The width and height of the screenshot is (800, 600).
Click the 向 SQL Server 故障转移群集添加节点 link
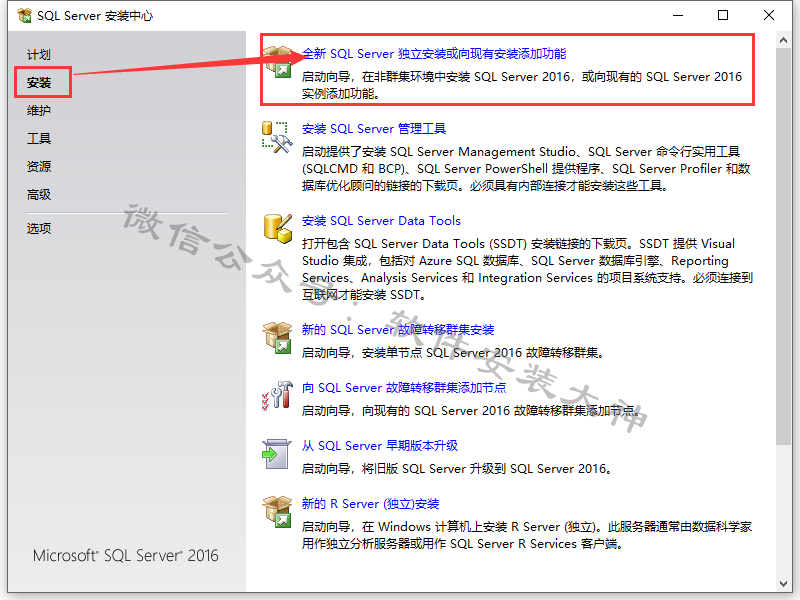[x=404, y=388]
